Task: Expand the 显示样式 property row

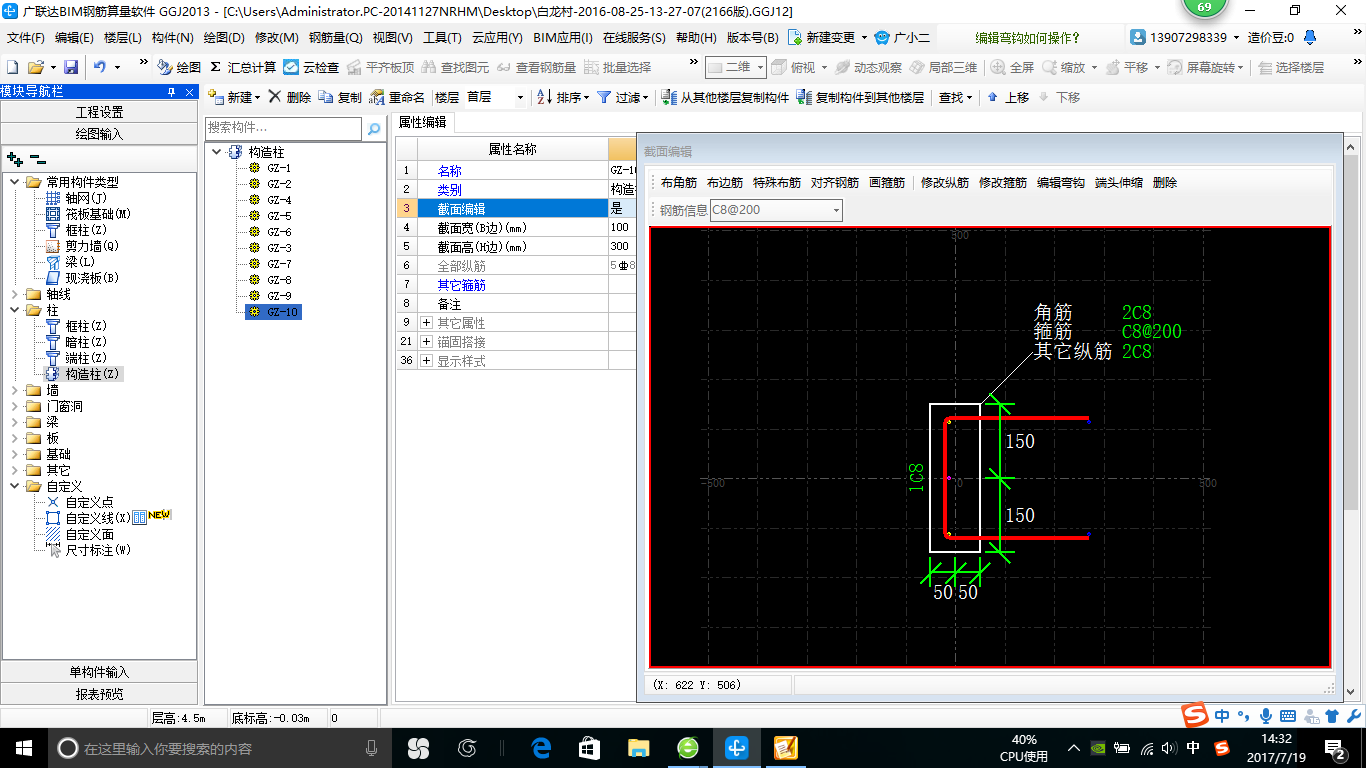Action: tap(427, 361)
